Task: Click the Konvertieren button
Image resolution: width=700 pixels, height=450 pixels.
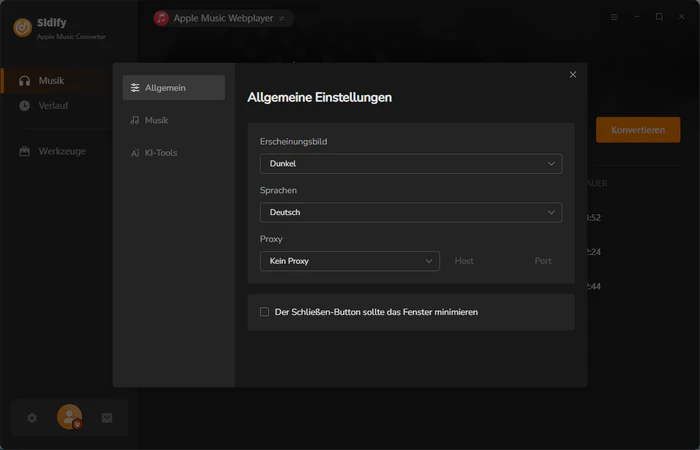Action: pos(637,130)
